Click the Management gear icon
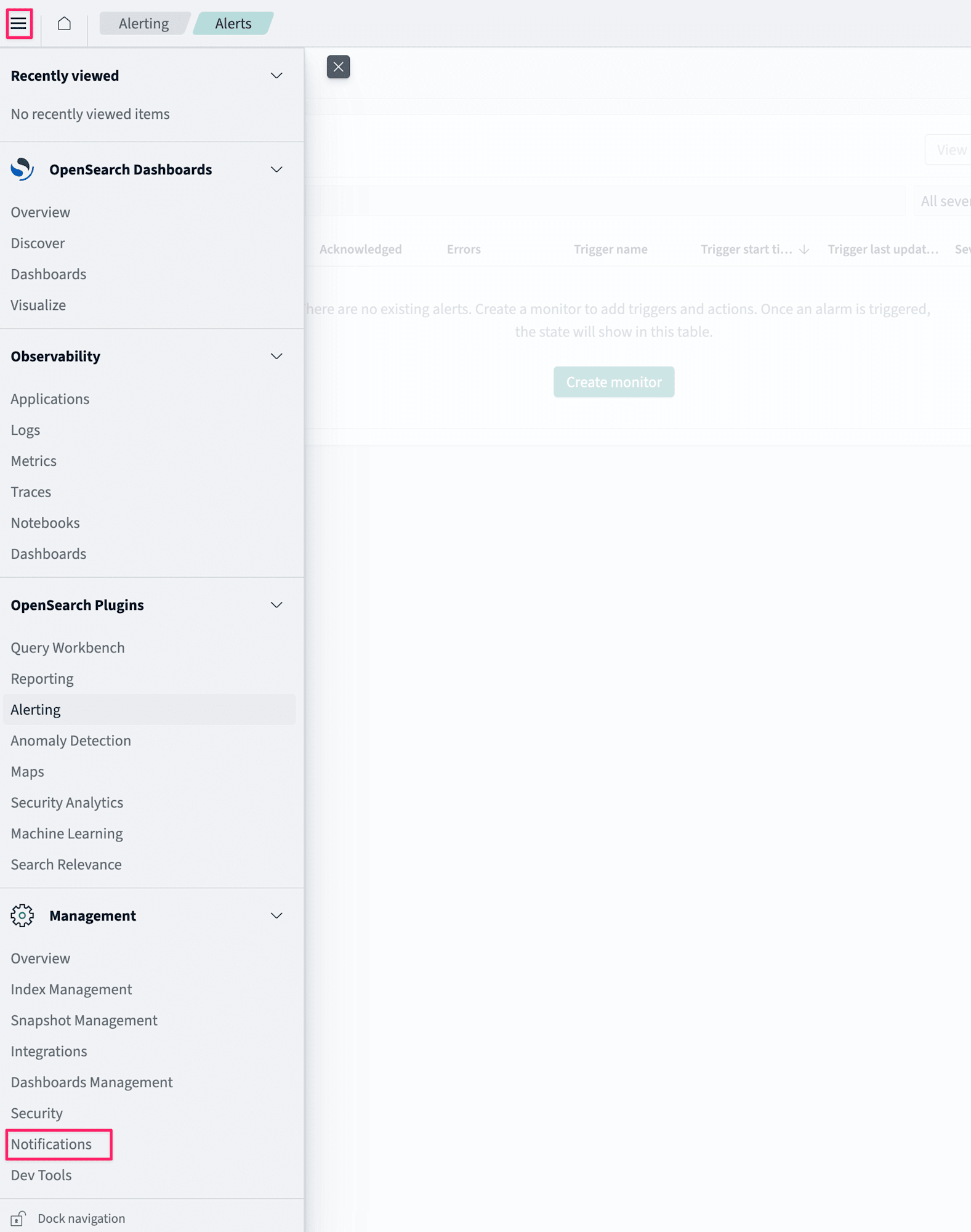Image resolution: width=971 pixels, height=1232 pixels. click(x=22, y=915)
